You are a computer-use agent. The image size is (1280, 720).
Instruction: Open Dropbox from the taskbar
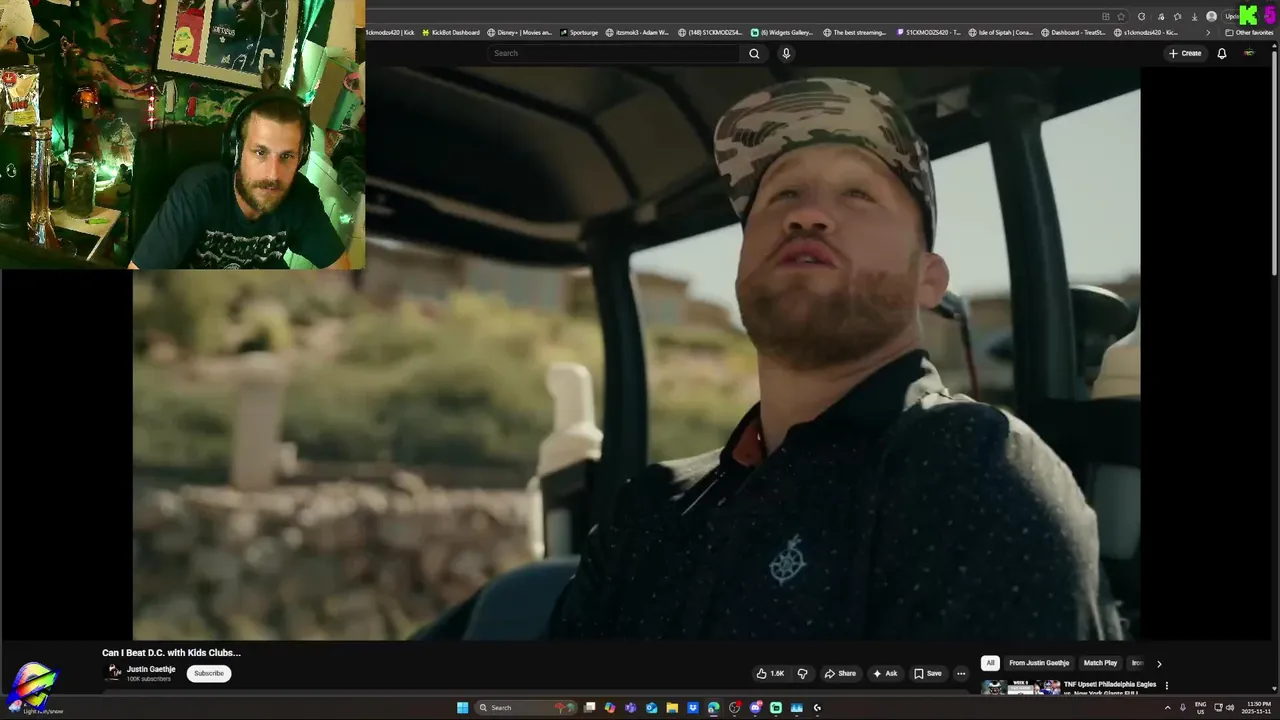pos(693,708)
